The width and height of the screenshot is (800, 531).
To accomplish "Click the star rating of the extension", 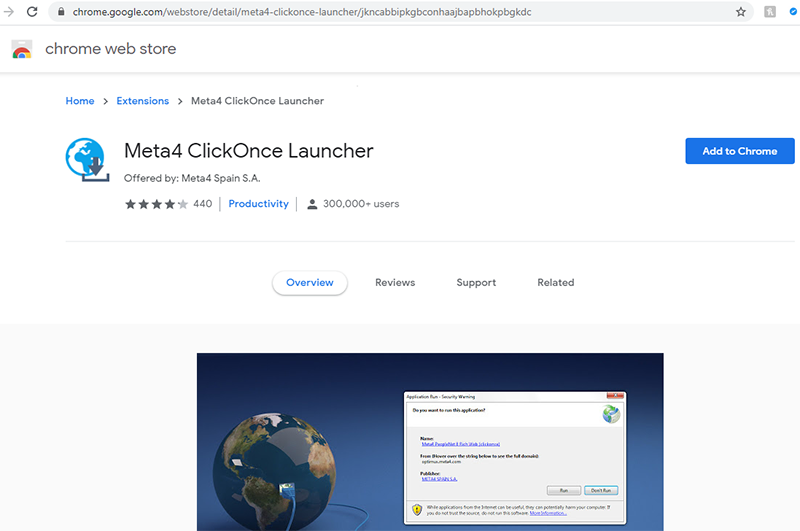I will (156, 204).
